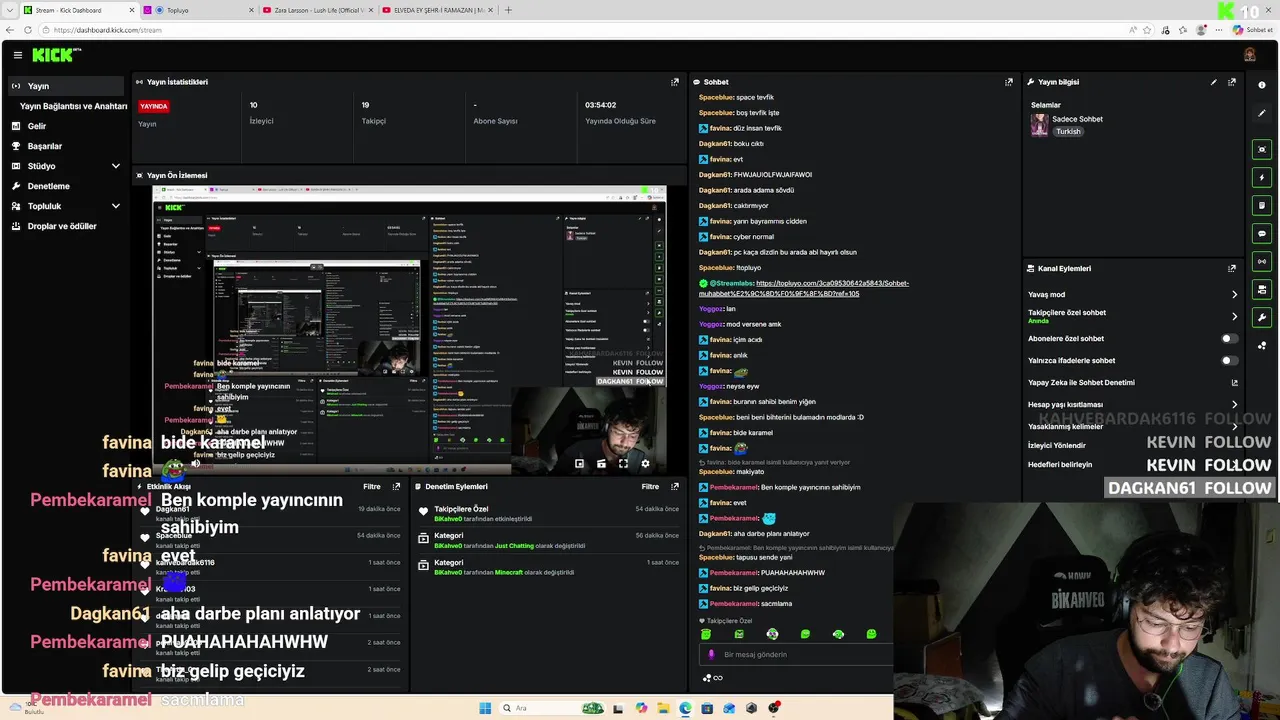Open Takipçilere özel sohbet options
Image resolution: width=1280 pixels, height=720 pixels.
pyautogui.click(x=1133, y=316)
